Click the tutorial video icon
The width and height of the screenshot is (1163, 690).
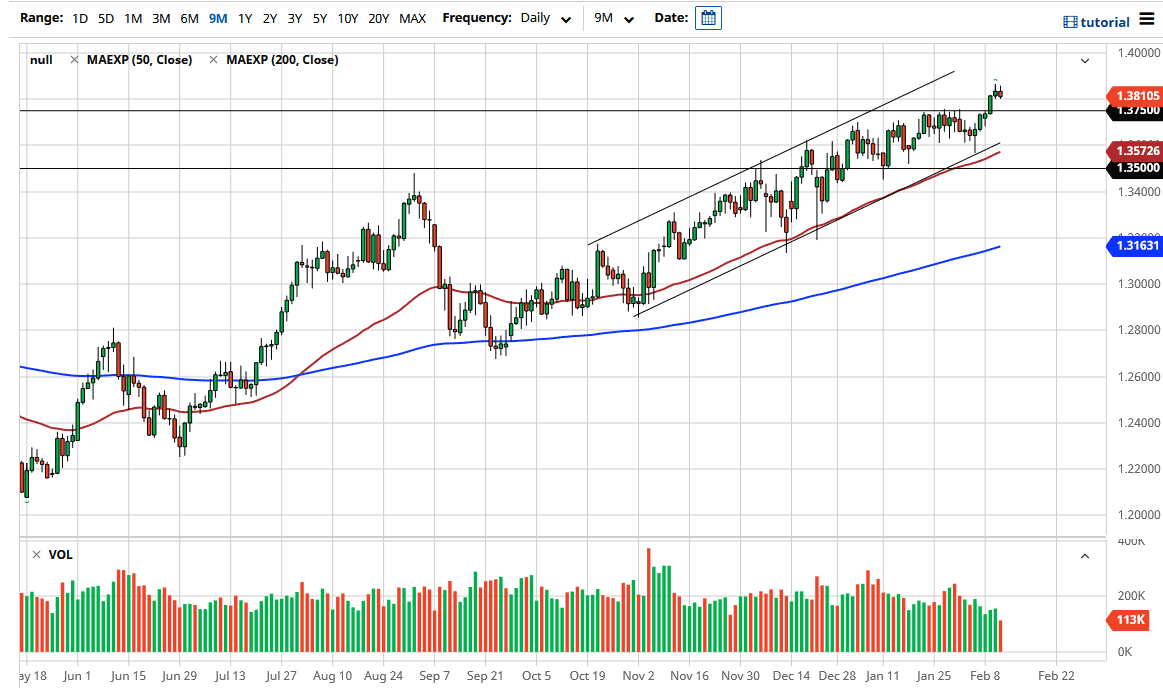coord(1069,21)
